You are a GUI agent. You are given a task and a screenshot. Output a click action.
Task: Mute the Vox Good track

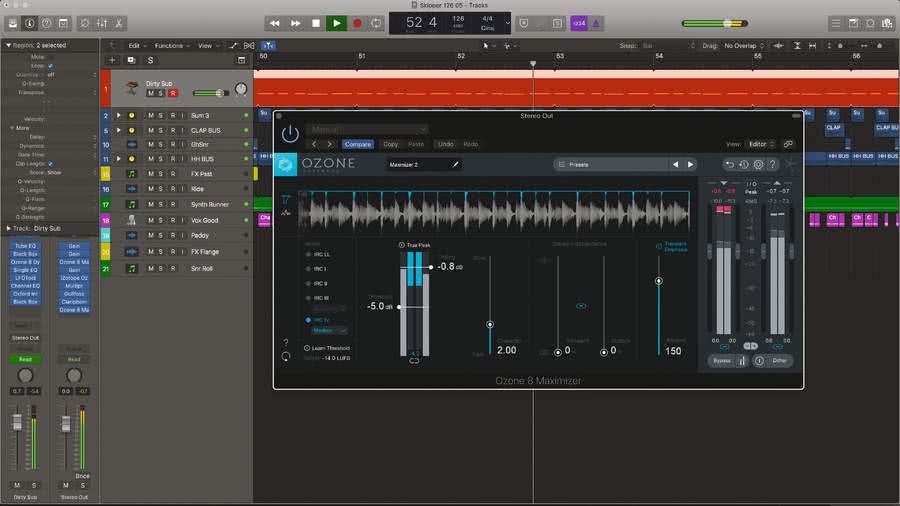(150, 220)
